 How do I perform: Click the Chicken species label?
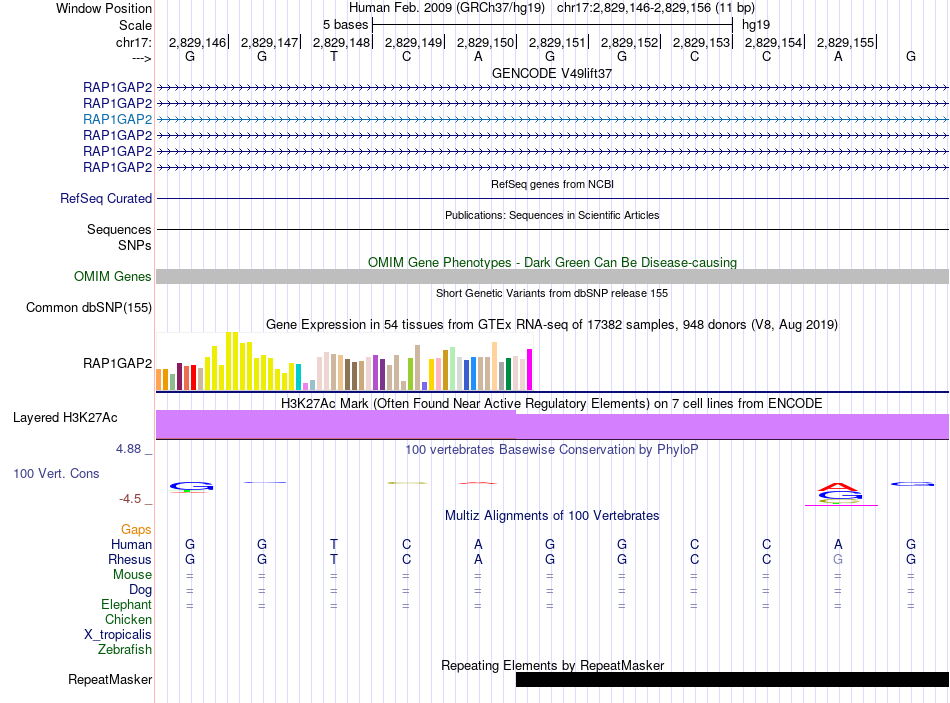click(x=128, y=619)
